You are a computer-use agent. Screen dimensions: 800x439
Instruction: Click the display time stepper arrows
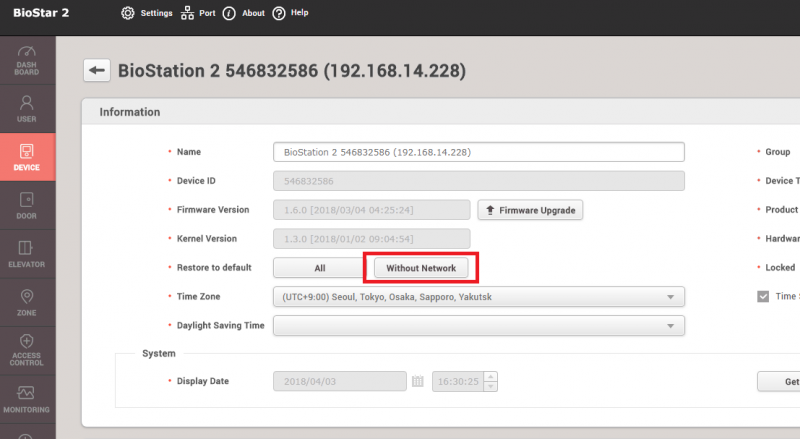tap(490, 382)
